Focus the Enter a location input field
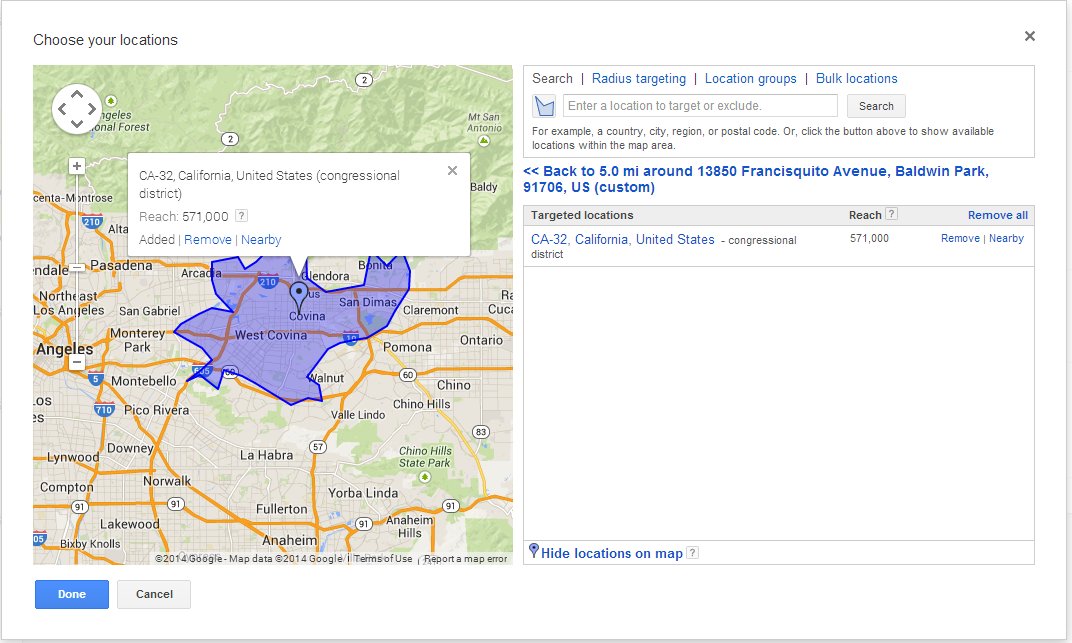1072x643 pixels. pos(700,106)
